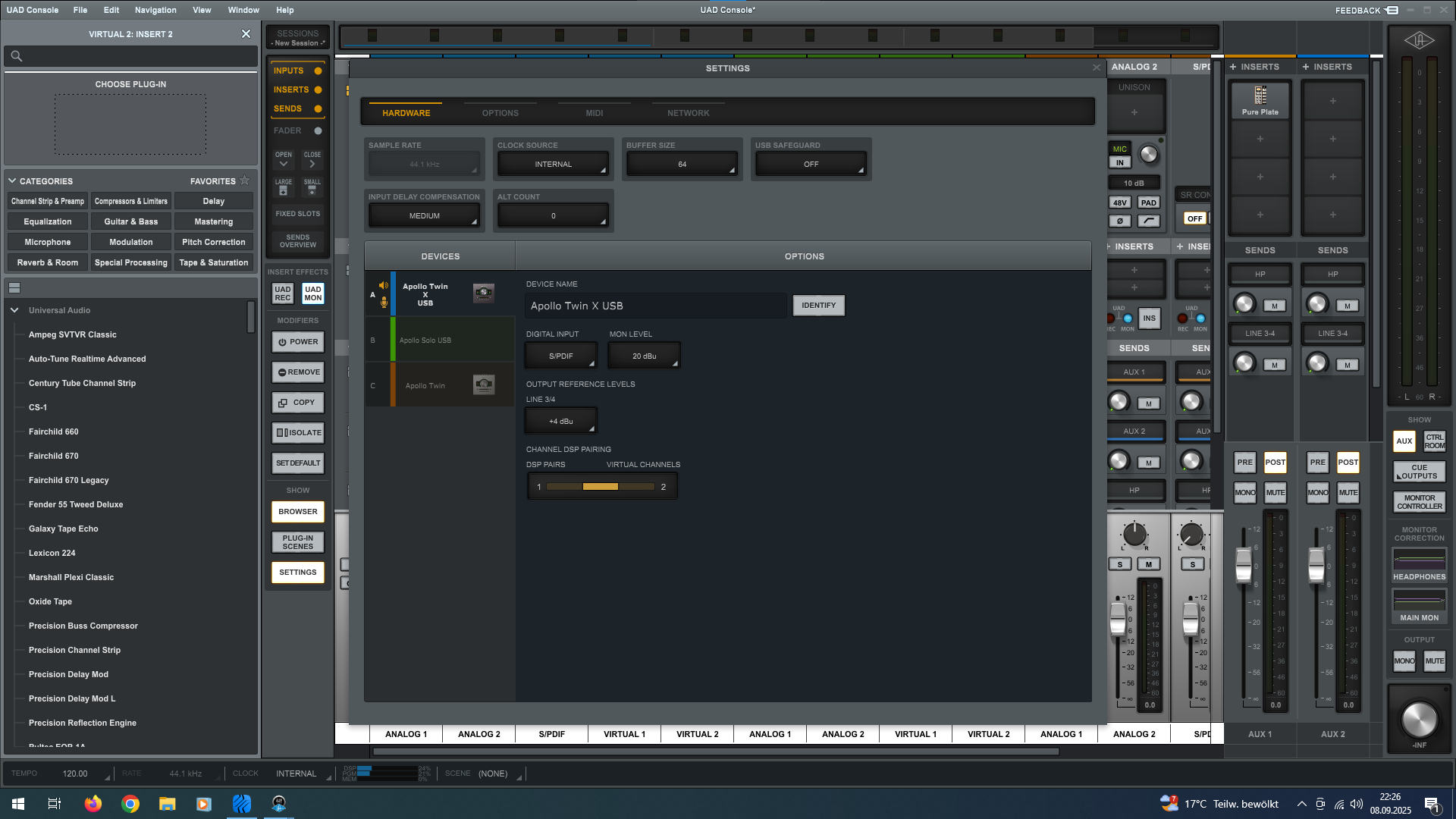The width and height of the screenshot is (1456, 819).
Task: Switch to the MIDI settings tab
Action: tap(594, 113)
